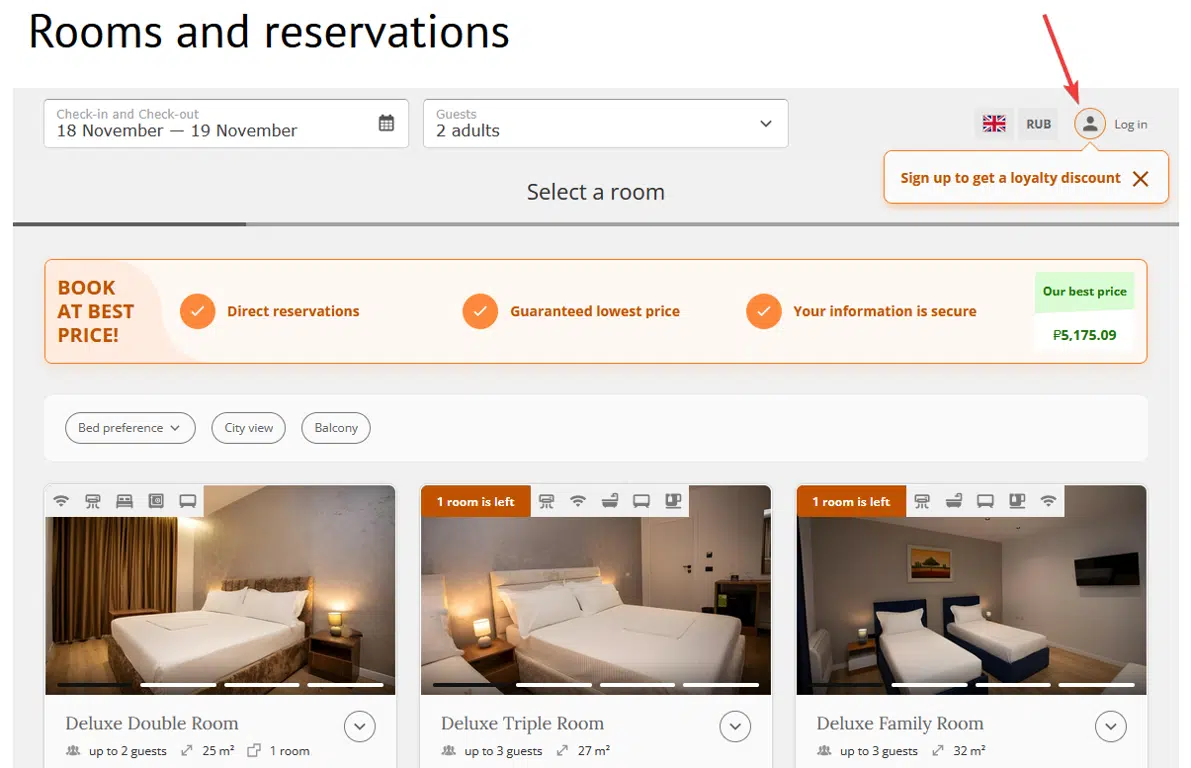The height and width of the screenshot is (768, 1191).
Task: Click safe icon on Deluxe Double Room
Action: [155, 501]
